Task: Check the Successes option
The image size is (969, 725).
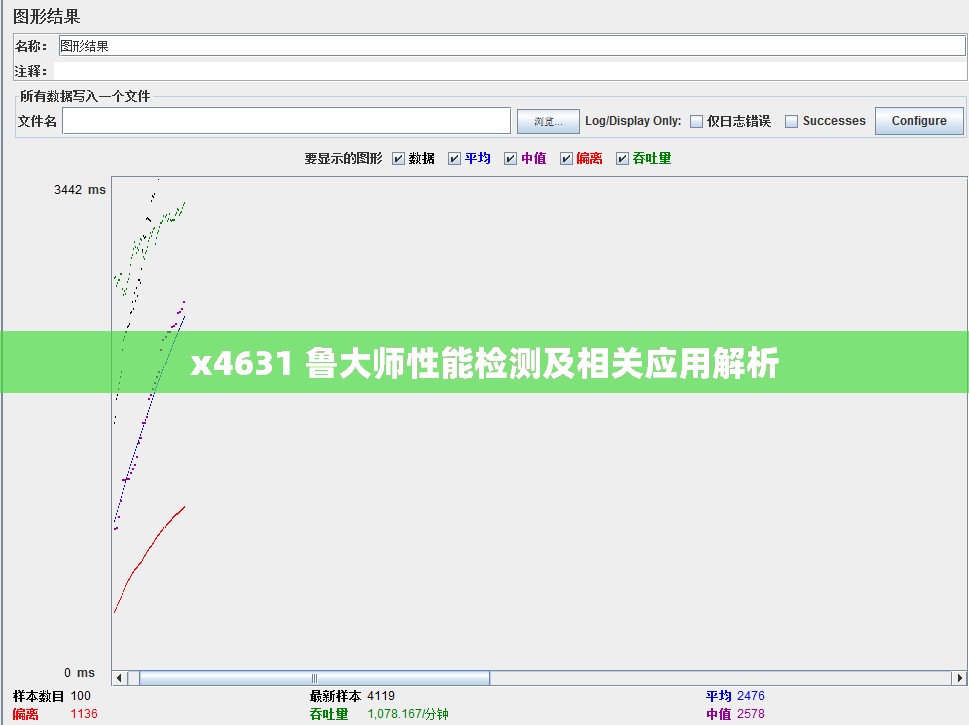Action: (791, 120)
